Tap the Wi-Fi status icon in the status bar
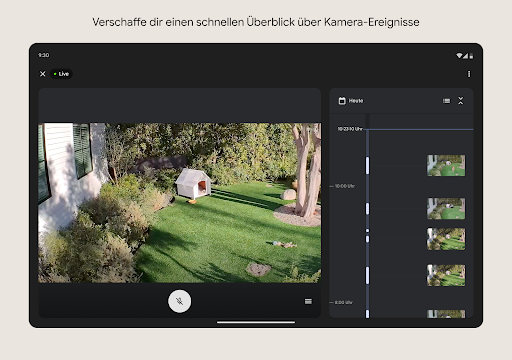This screenshot has height=360, width=512. [459, 55]
